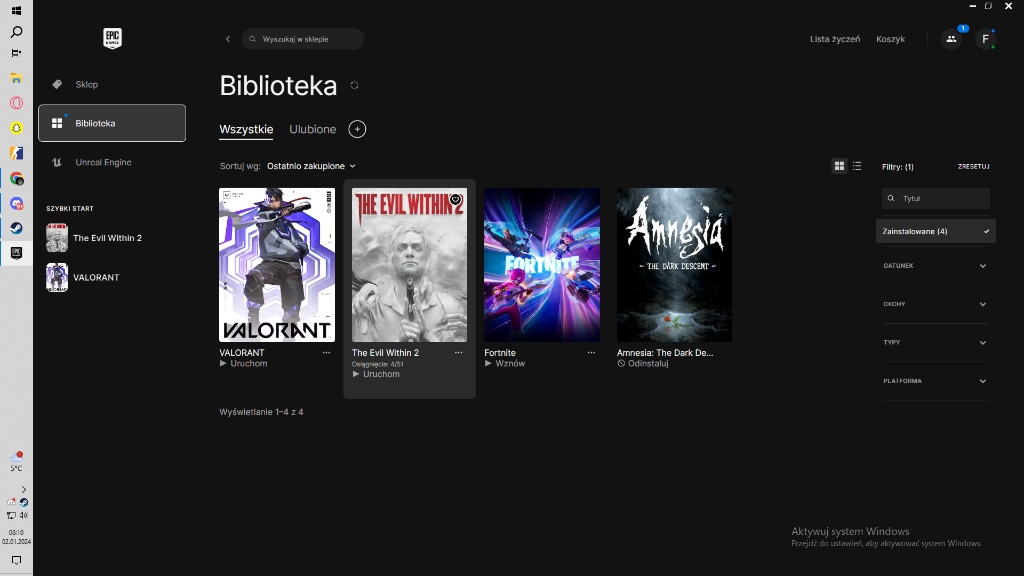Viewport: 1024px width, 576px height.
Task: Expand the PLATFORMA filter section
Action: point(935,381)
